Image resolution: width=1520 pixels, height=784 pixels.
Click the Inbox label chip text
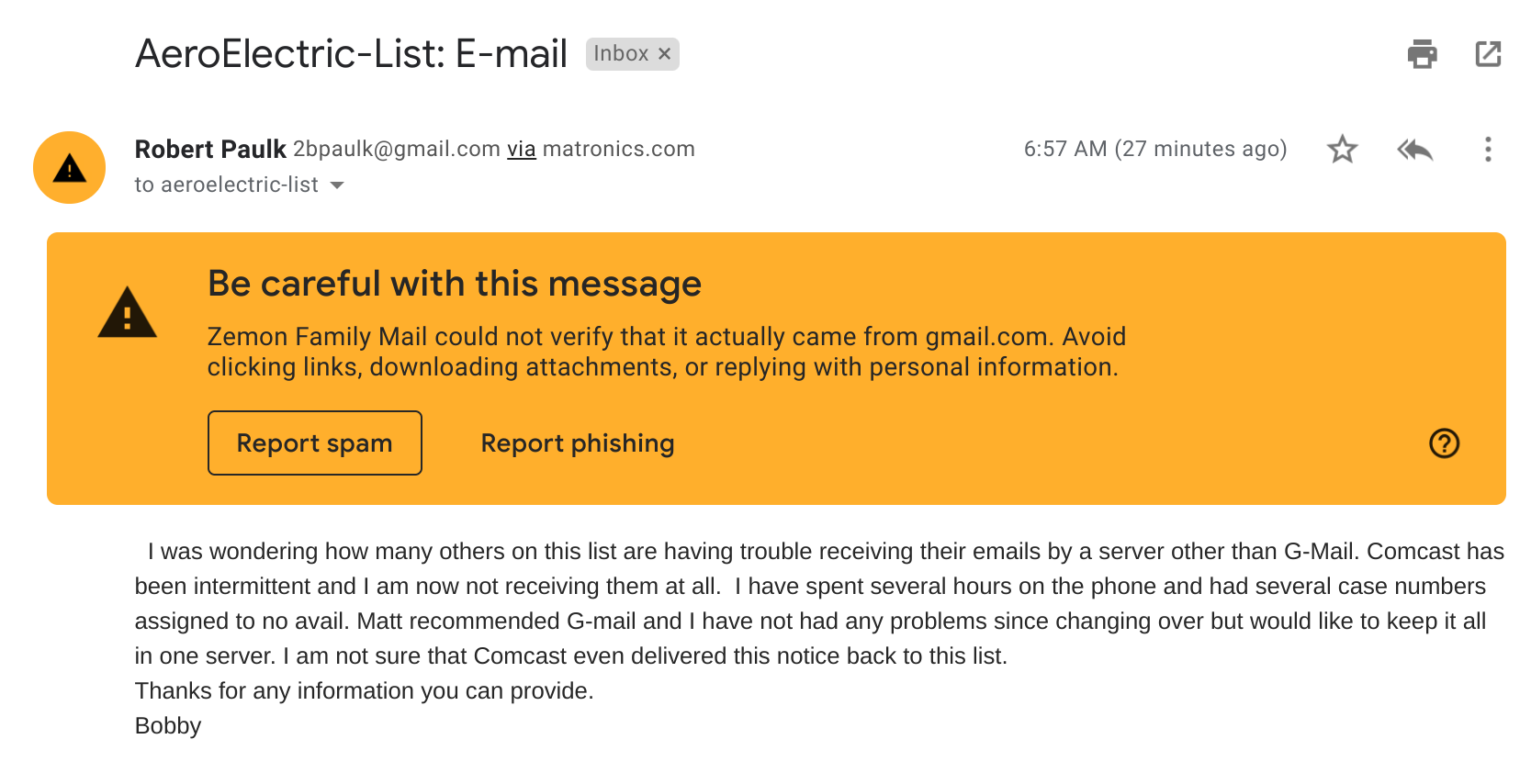coord(621,54)
